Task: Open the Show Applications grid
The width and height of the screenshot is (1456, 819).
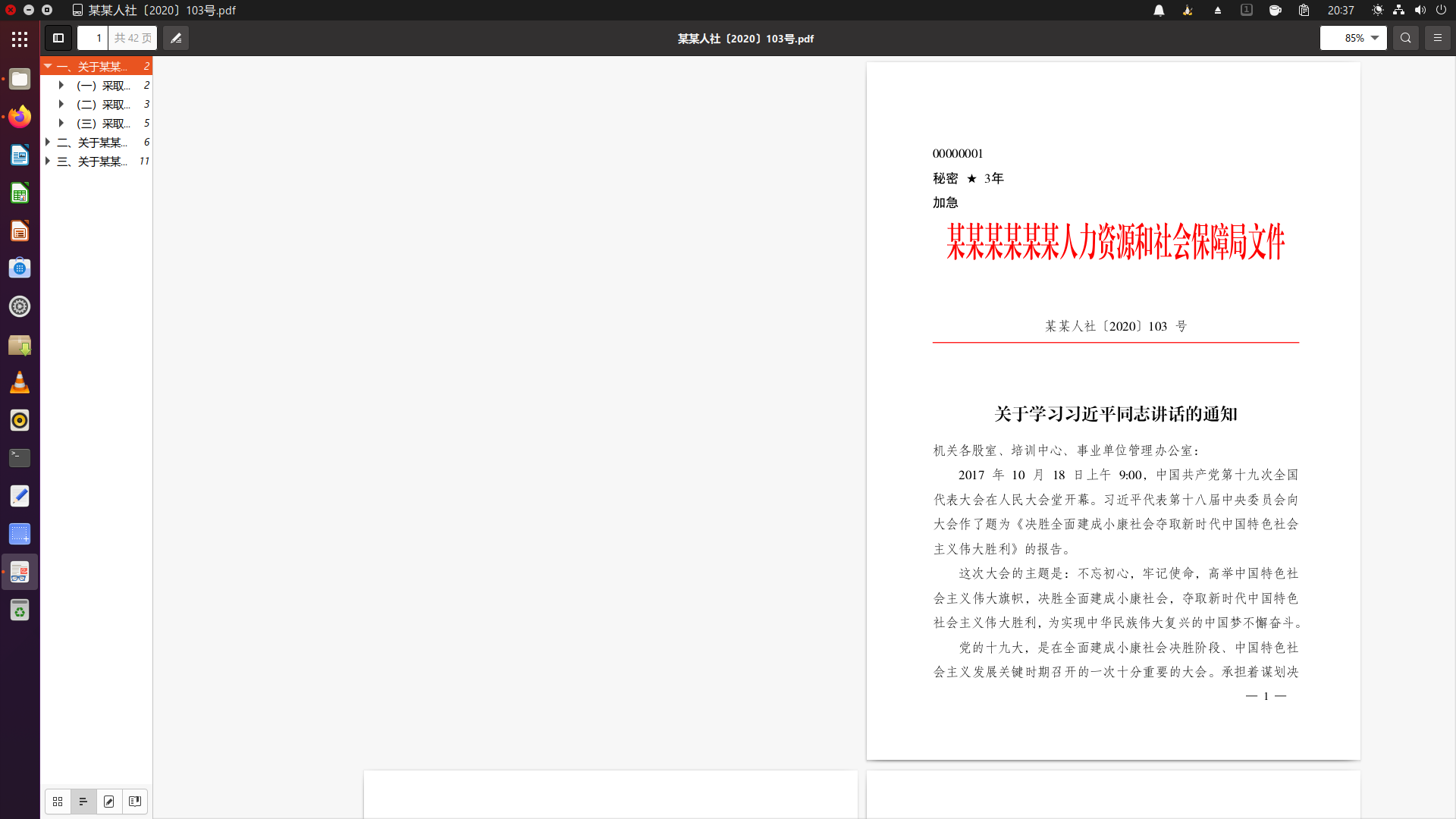Action: point(20,39)
